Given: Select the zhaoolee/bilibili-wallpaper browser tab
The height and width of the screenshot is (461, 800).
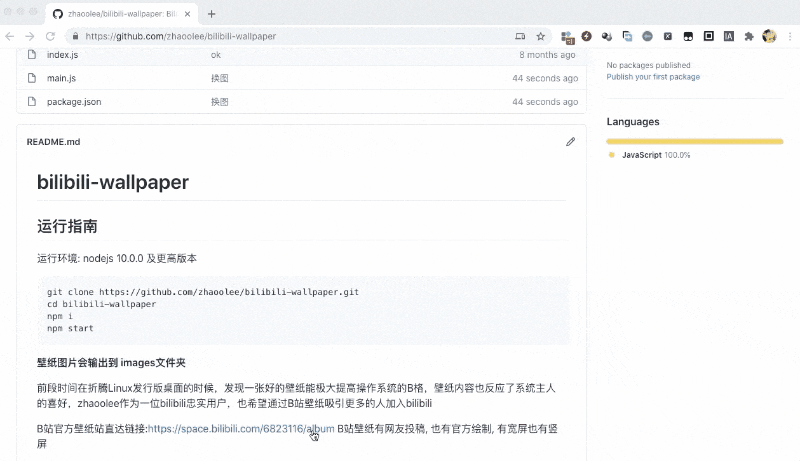Looking at the screenshot, I should click(121, 14).
